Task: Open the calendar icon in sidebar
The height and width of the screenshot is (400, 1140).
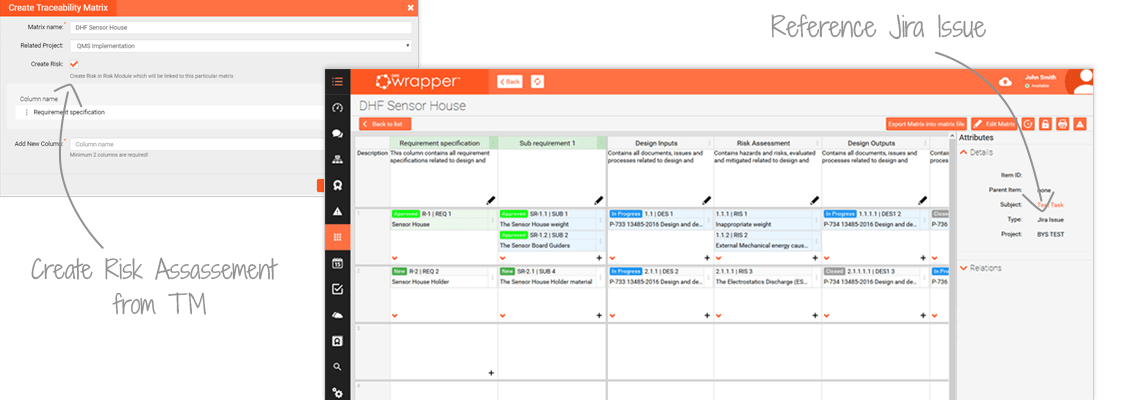Action: point(337,263)
